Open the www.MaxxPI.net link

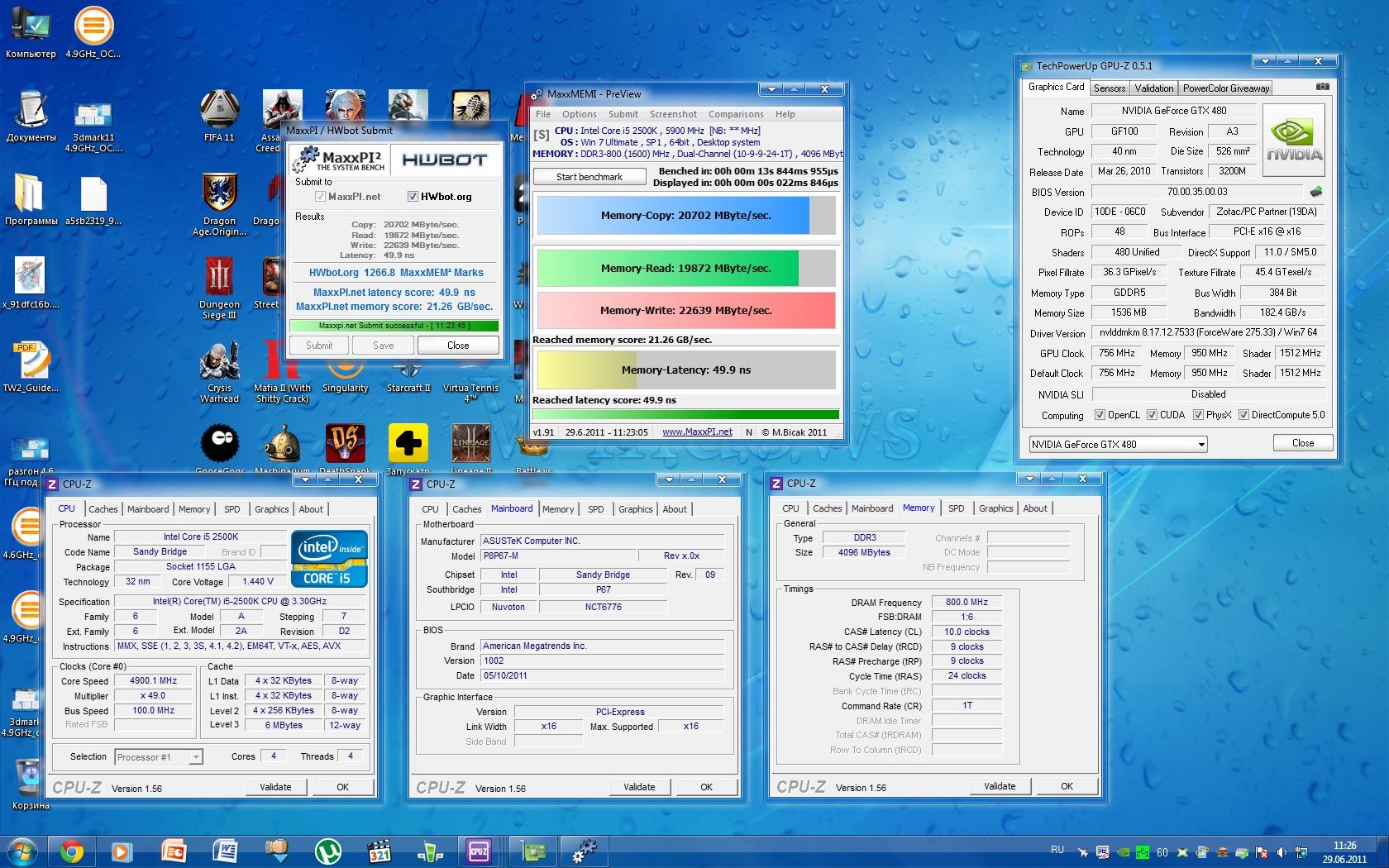pyautogui.click(x=697, y=432)
